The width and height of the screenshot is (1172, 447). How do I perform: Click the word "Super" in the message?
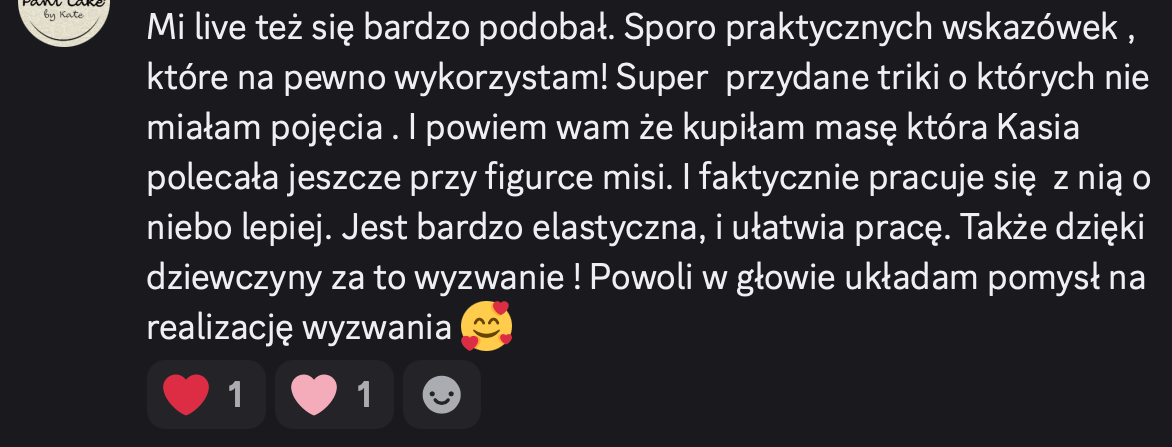point(661,80)
